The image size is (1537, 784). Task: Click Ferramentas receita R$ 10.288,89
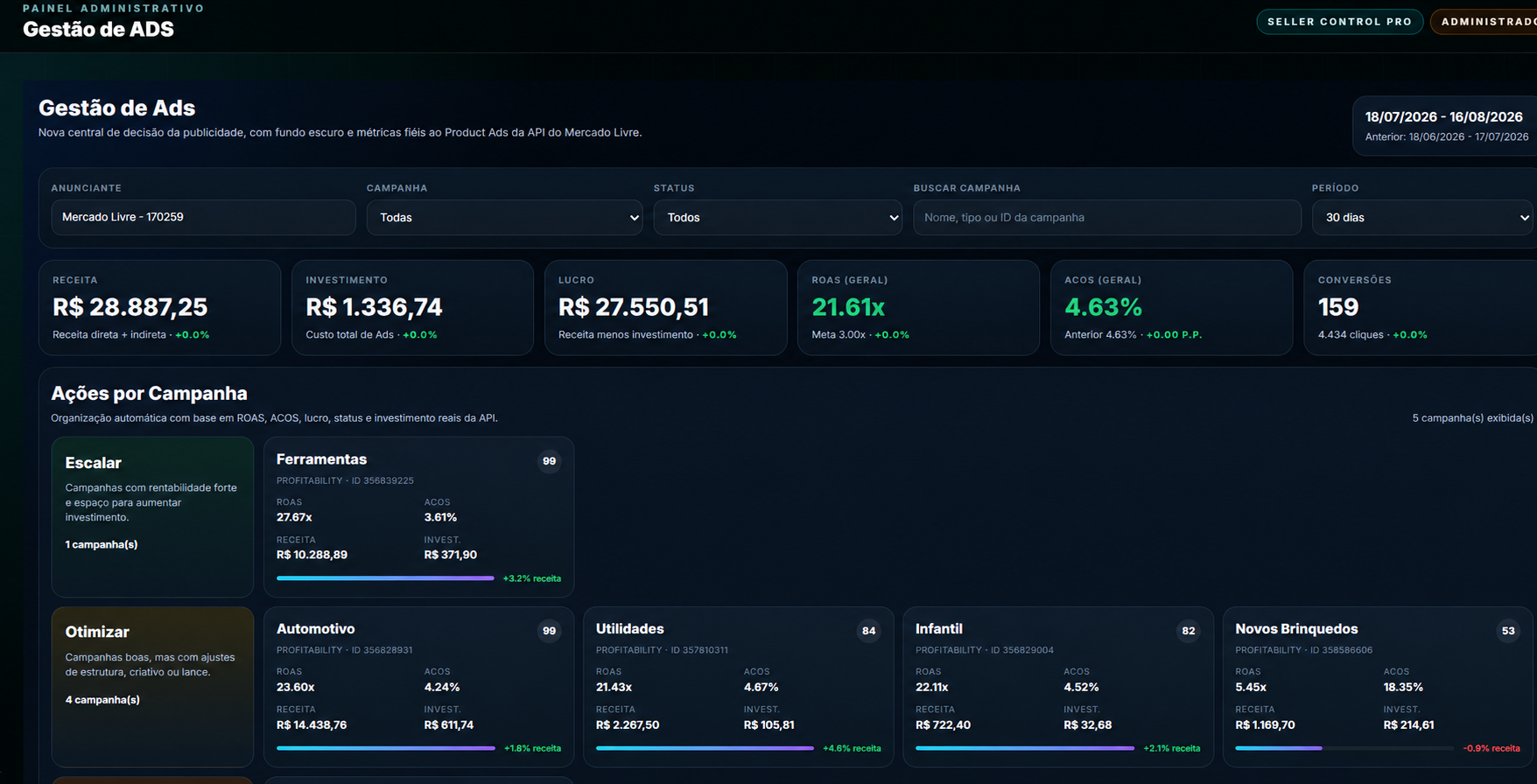click(312, 555)
